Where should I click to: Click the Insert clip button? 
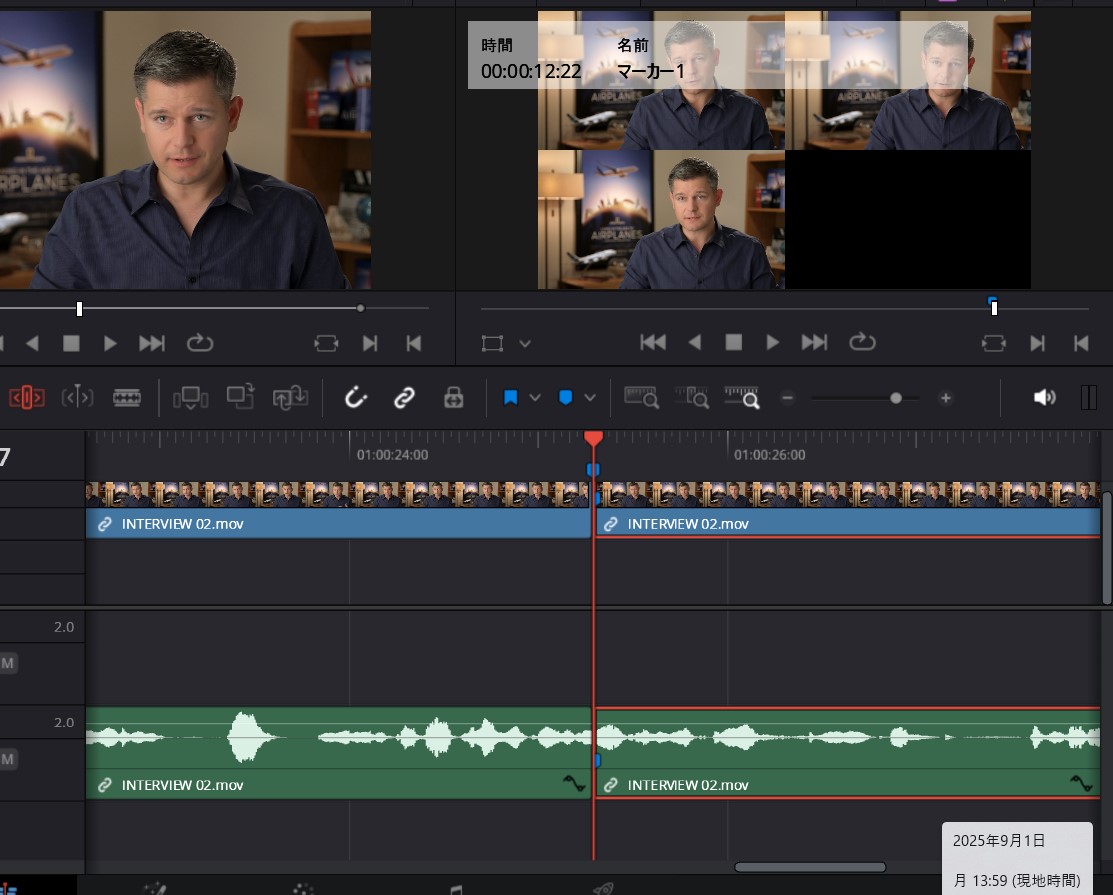[x=190, y=398]
